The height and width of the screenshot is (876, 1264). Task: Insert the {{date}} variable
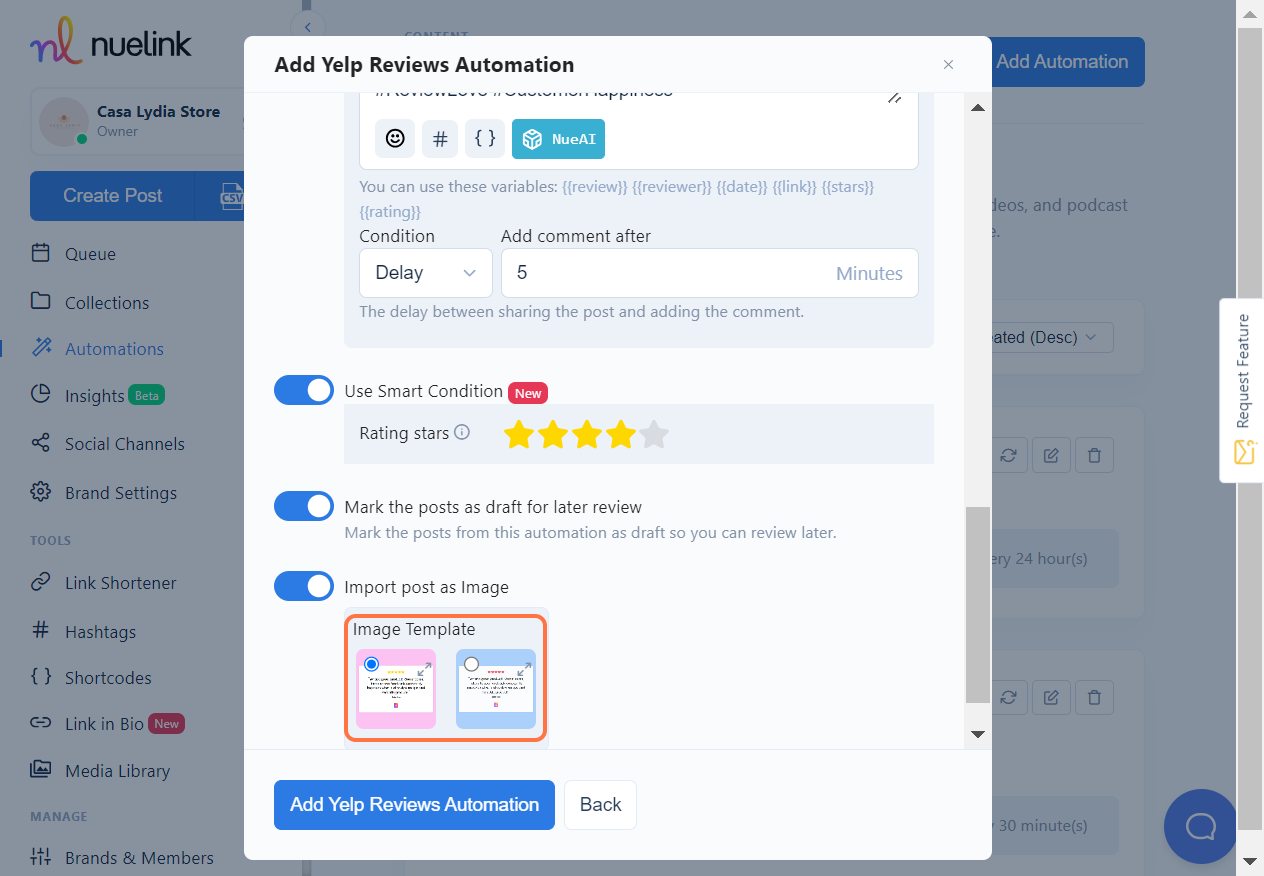click(x=742, y=187)
